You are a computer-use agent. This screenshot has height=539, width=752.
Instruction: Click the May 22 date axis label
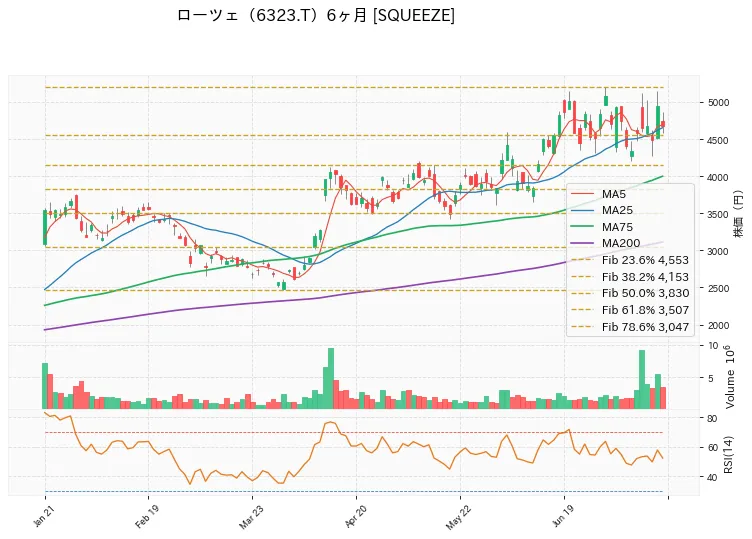tap(458, 517)
